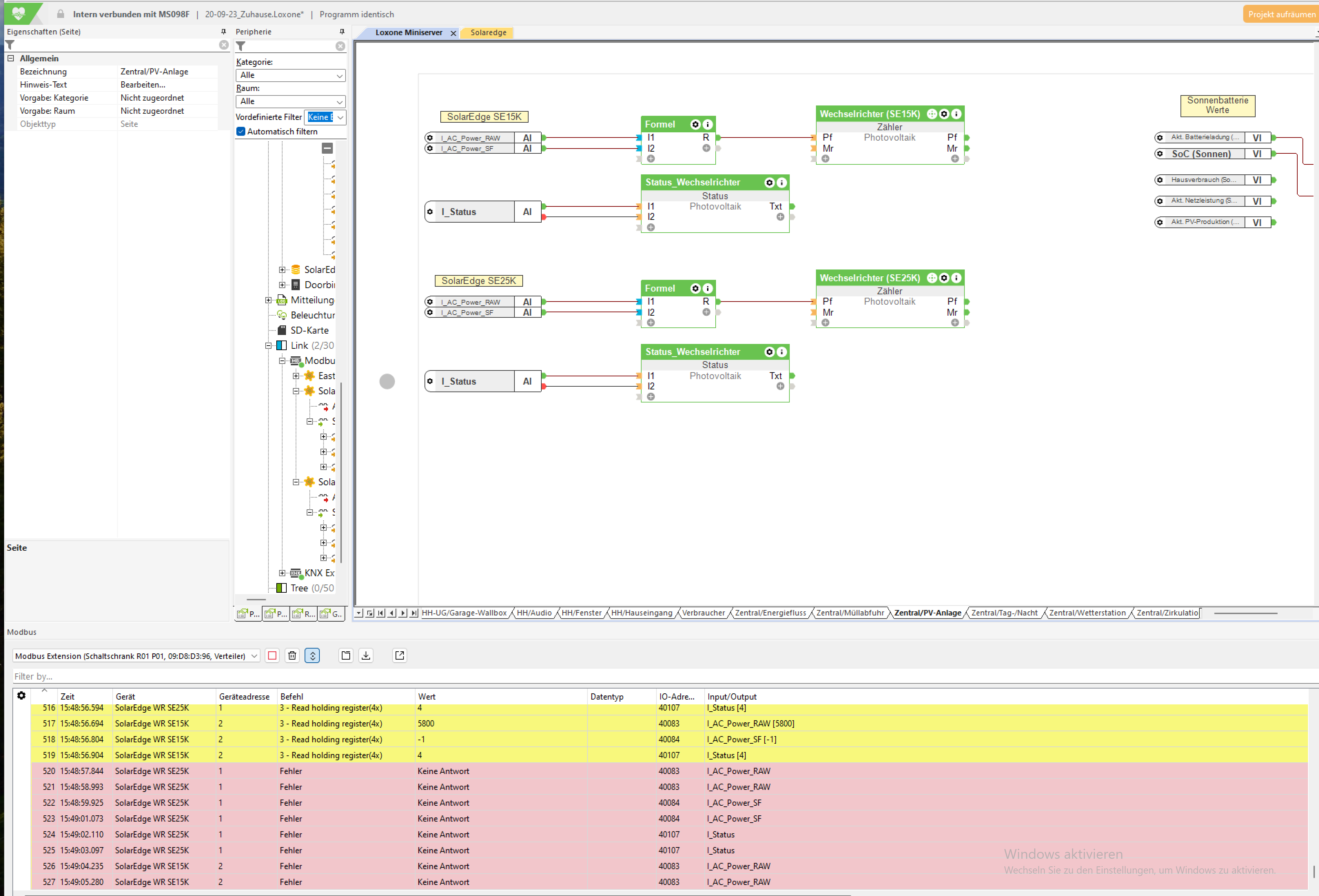
Task: Pop out Modbus monitor window
Action: point(400,655)
